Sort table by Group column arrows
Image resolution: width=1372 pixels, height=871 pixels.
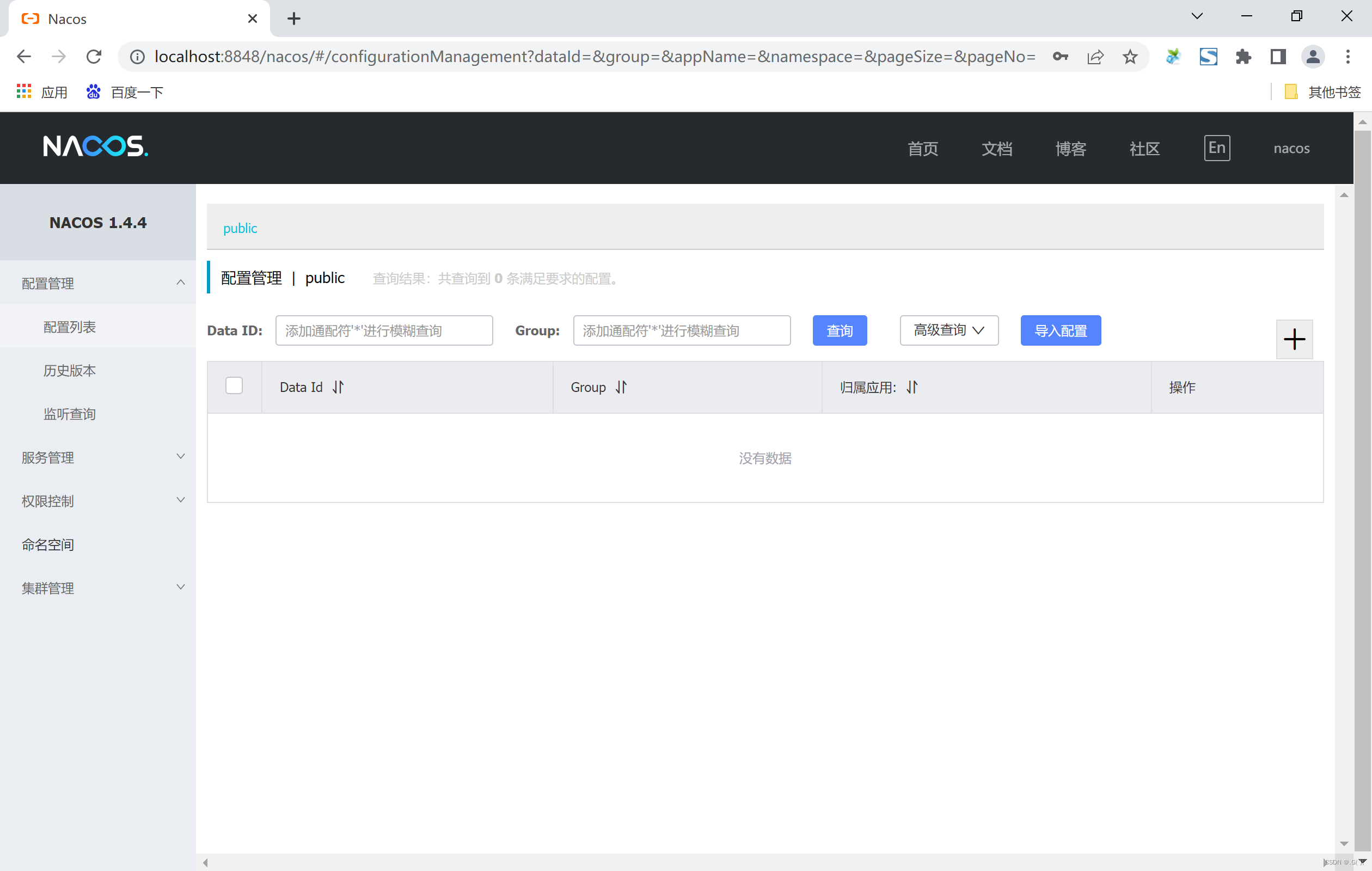click(x=621, y=388)
